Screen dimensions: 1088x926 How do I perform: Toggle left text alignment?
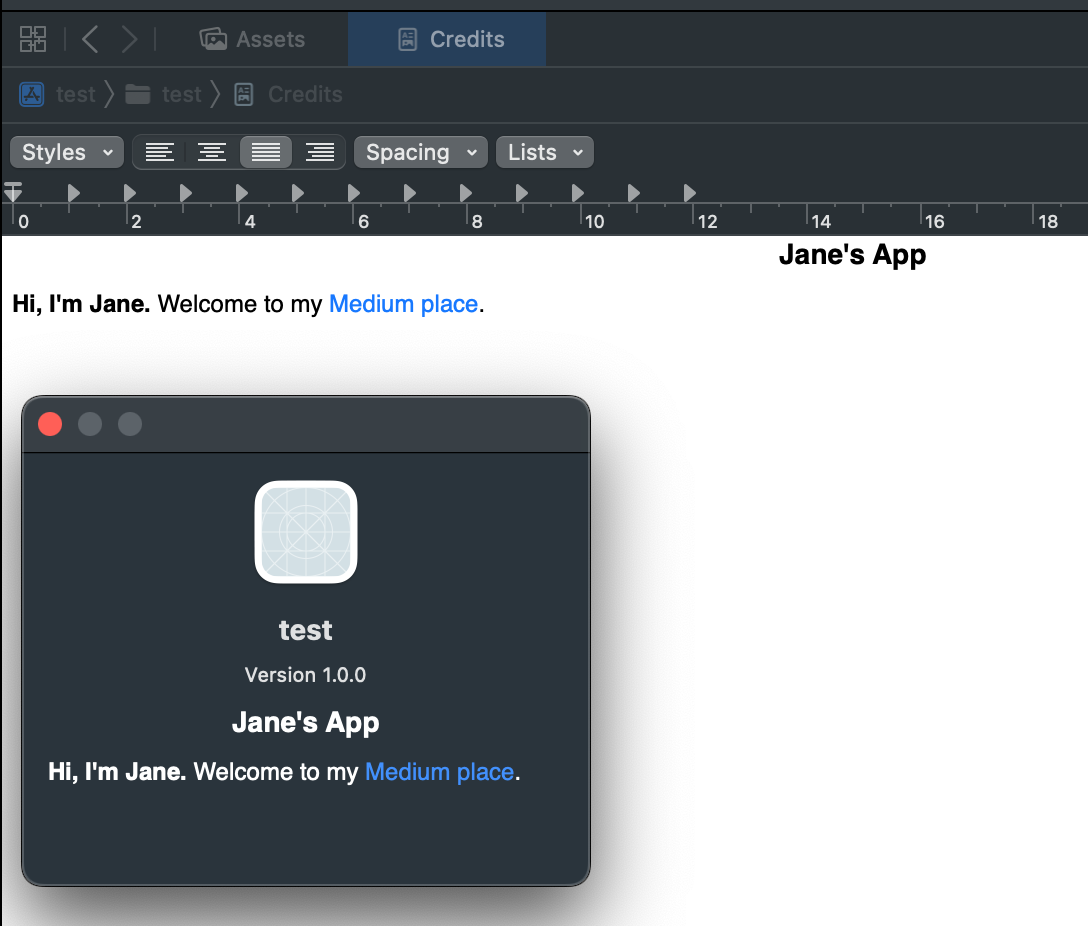pyautogui.click(x=160, y=152)
